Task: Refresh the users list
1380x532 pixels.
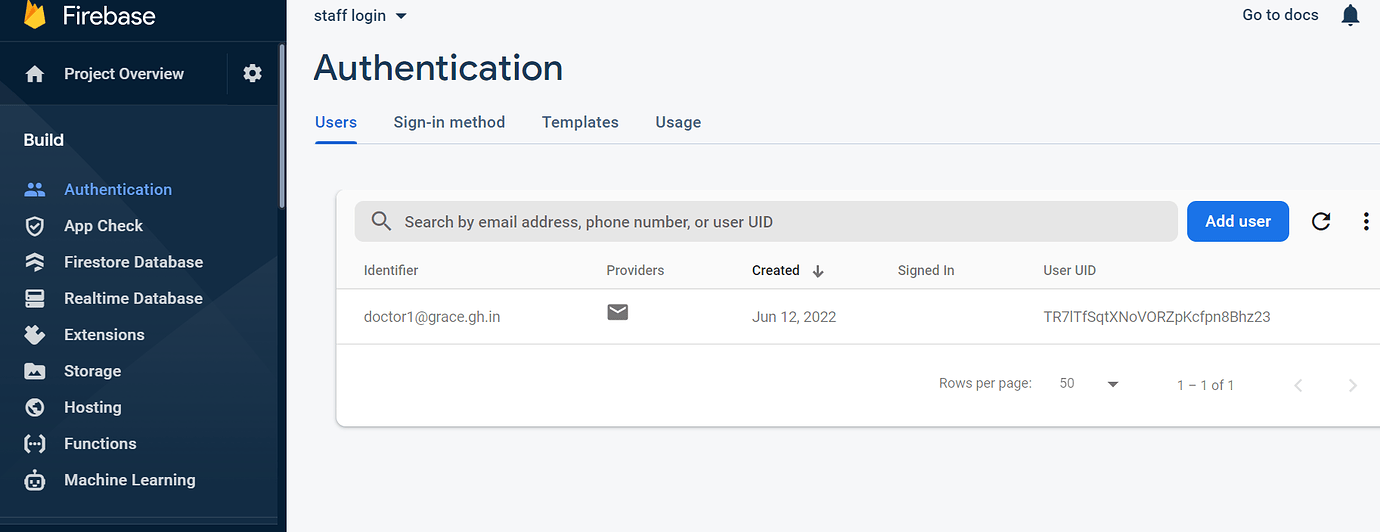Action: tap(1321, 221)
